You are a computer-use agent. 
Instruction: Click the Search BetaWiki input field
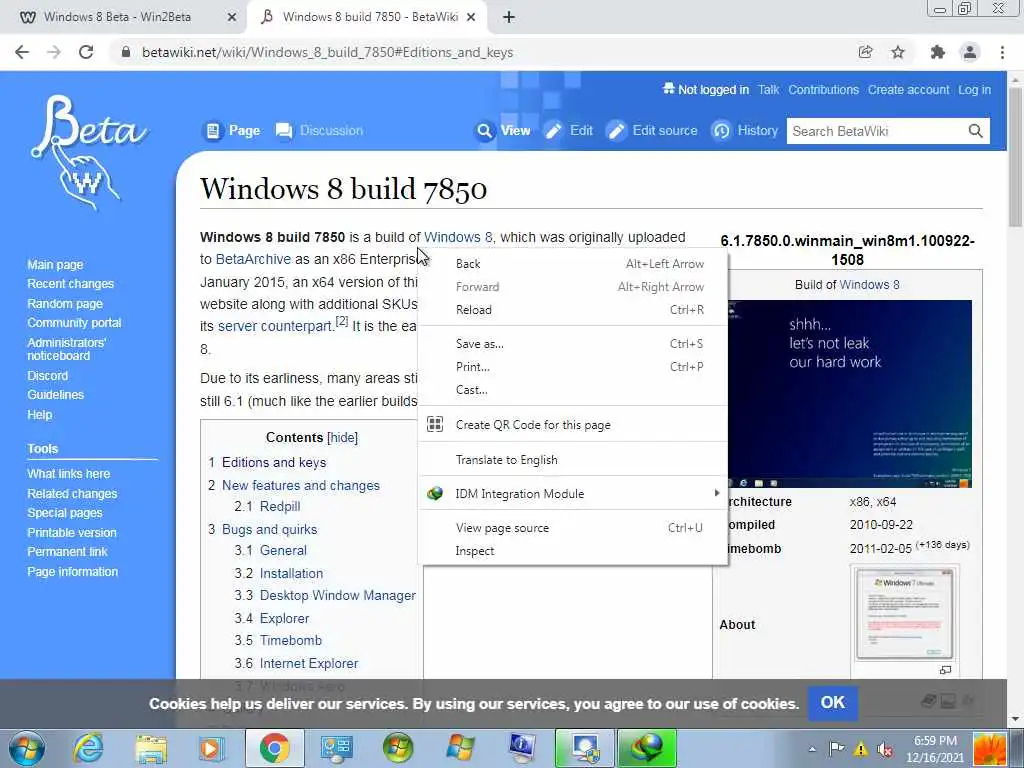877,131
